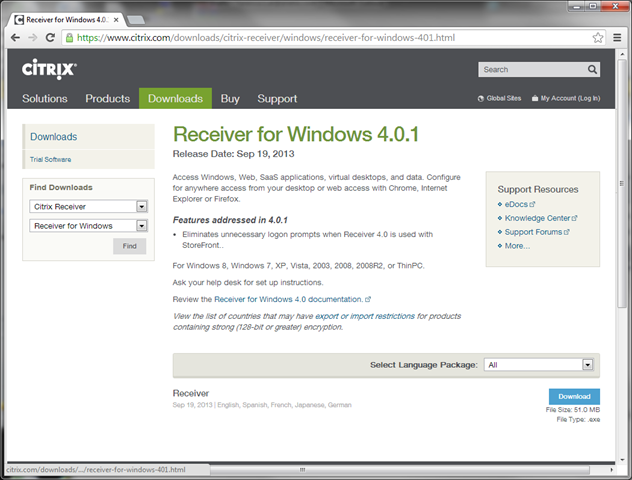The image size is (632, 480).
Task: Click the Find button
Action: 129,246
